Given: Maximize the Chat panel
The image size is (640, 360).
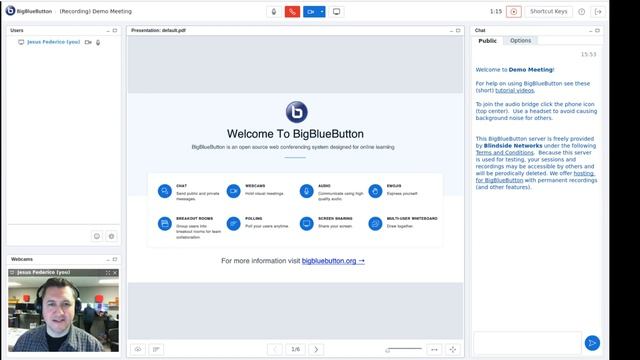Looking at the screenshot, I should (598, 31).
